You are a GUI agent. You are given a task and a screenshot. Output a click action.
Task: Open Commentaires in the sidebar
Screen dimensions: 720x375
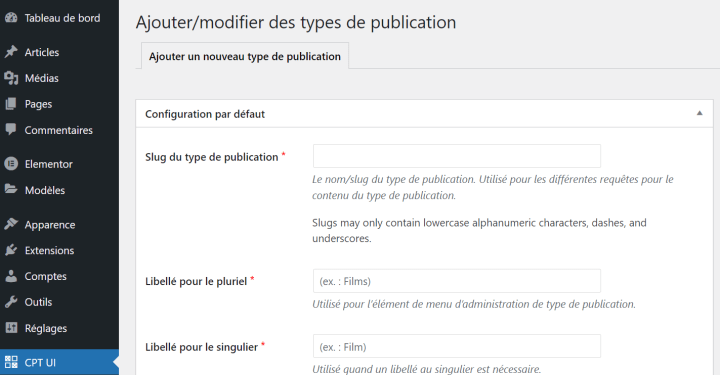pyautogui.click(x=59, y=130)
